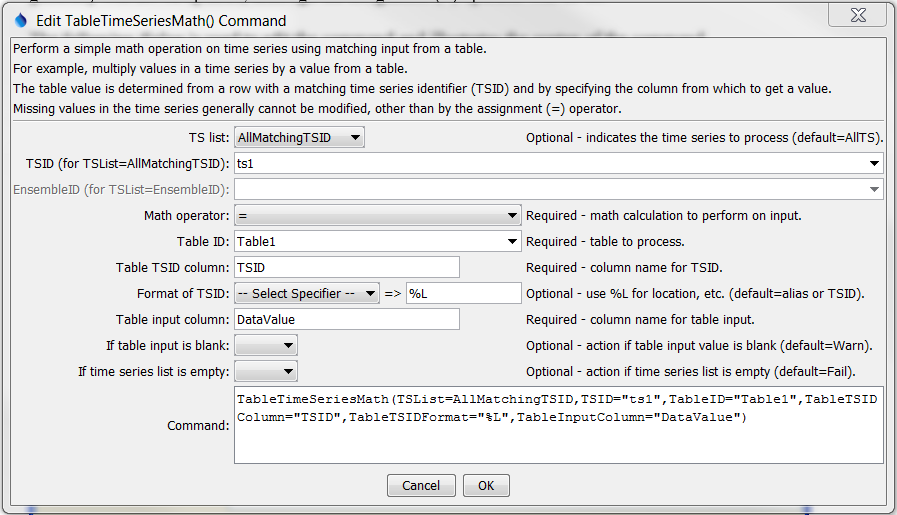Click the Table TSID column field

tap(346, 267)
